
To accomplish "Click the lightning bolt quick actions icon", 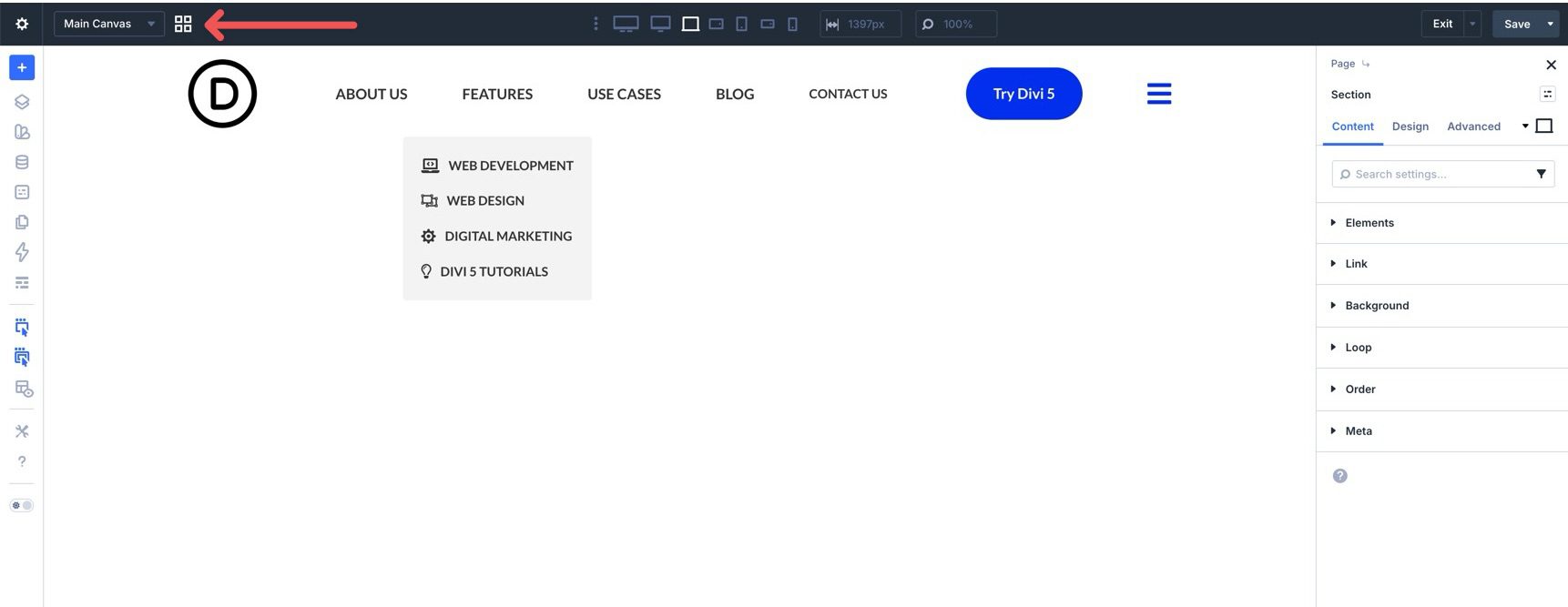I will click(x=22, y=252).
